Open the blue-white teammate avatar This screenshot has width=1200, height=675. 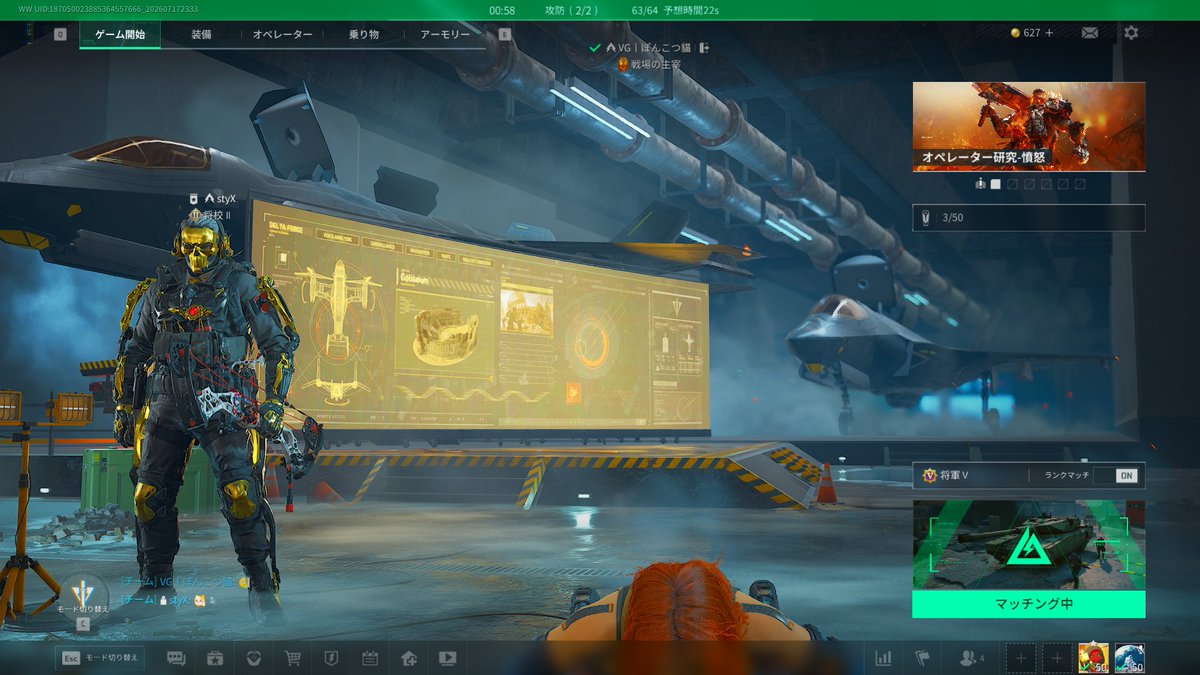pos(1130,658)
